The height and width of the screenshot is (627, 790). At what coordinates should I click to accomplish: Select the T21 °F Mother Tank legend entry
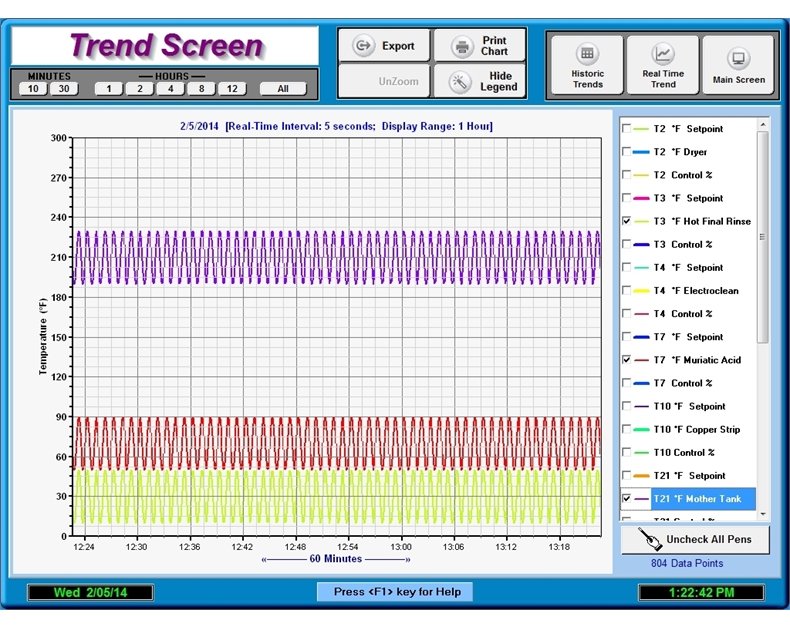pos(697,499)
